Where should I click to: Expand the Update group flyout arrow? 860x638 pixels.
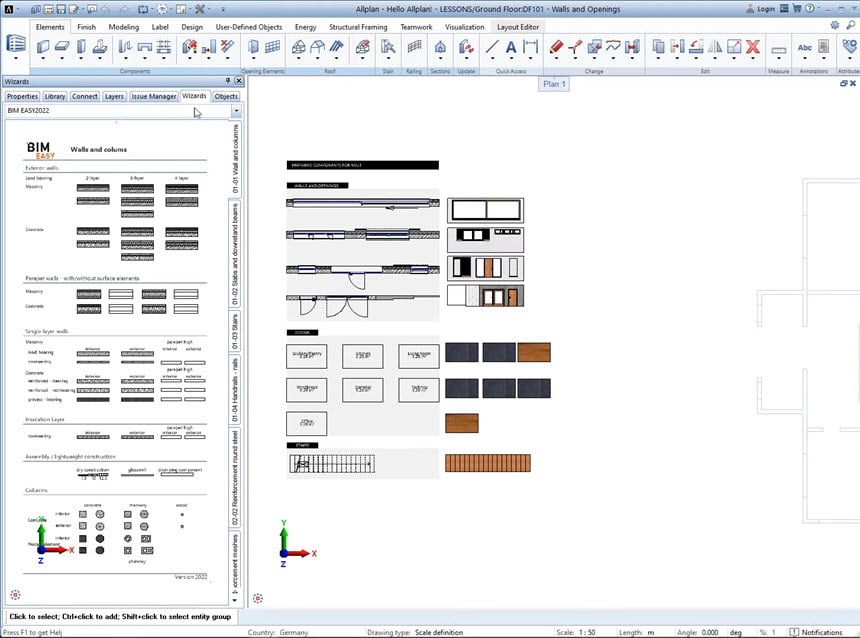[466, 58]
